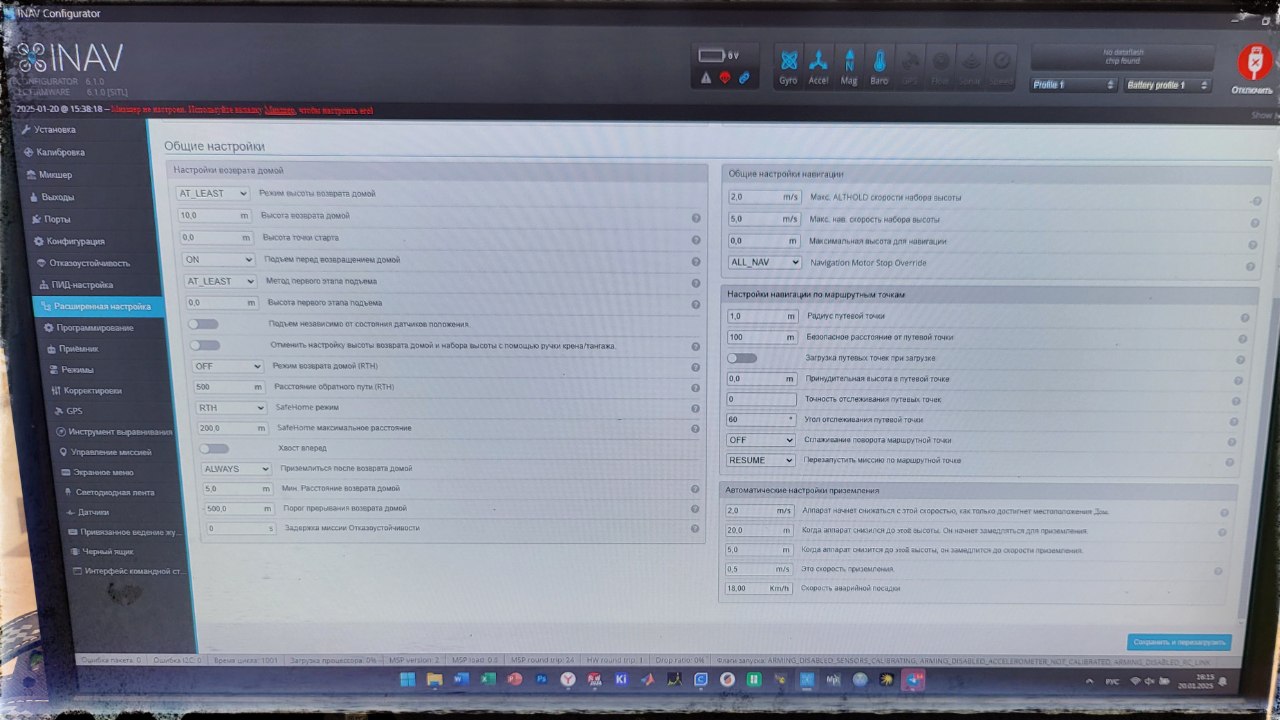
Task: Click help icon beside Высота возврата домой
Action: 696,217
